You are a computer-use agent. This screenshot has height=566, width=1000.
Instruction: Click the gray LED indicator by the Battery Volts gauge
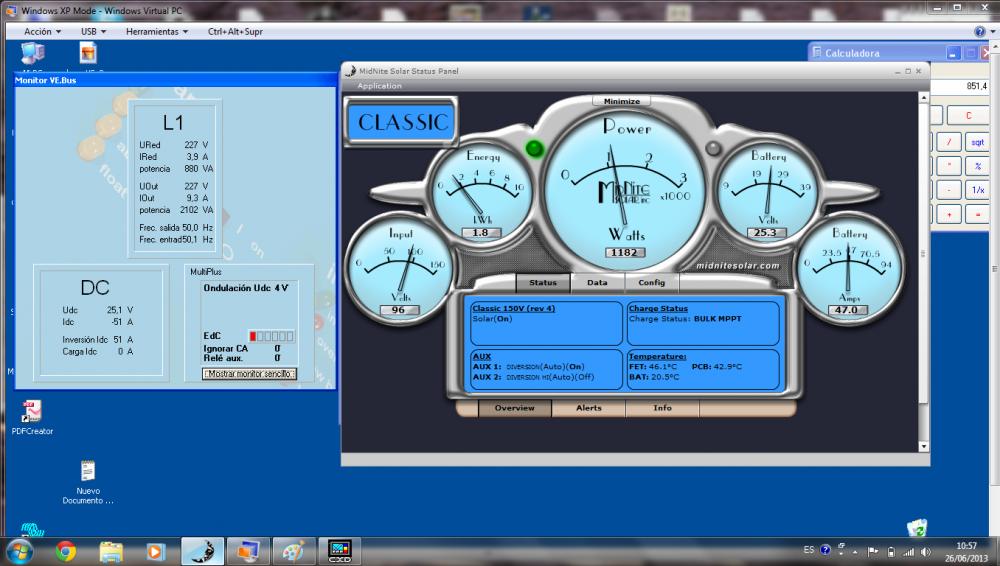tap(713, 149)
